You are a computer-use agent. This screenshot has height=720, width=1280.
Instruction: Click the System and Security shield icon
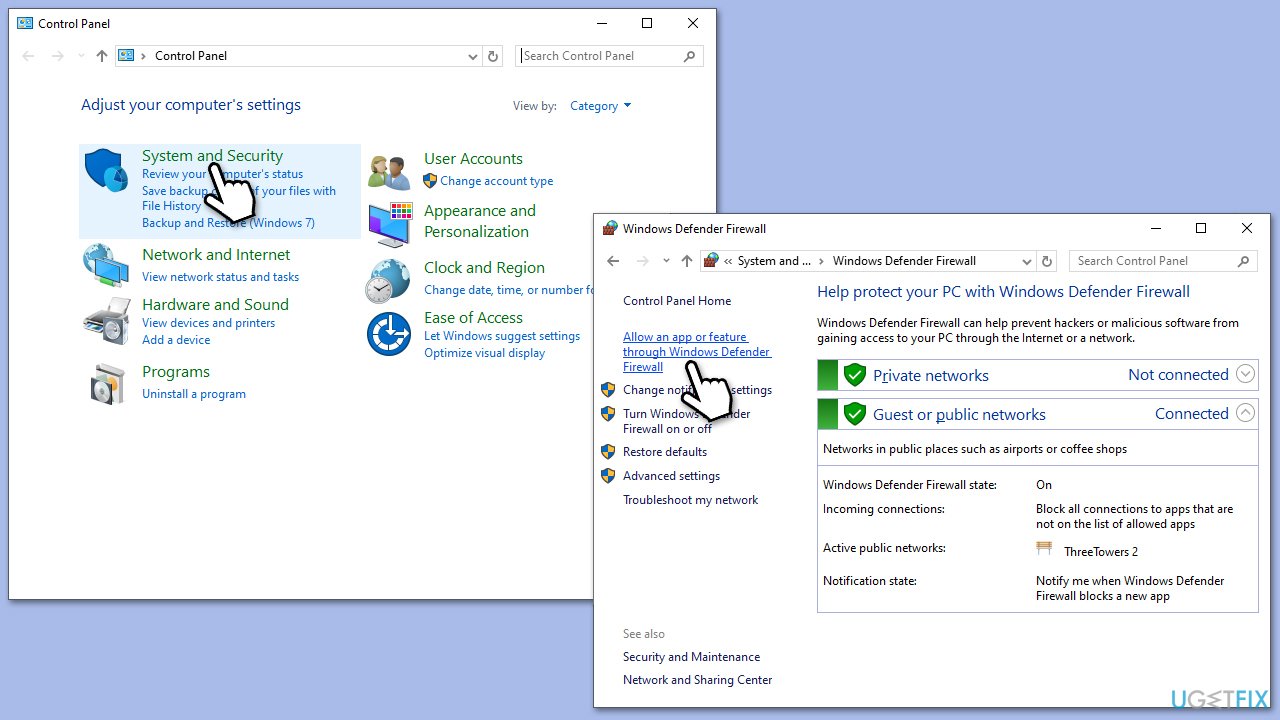point(105,171)
